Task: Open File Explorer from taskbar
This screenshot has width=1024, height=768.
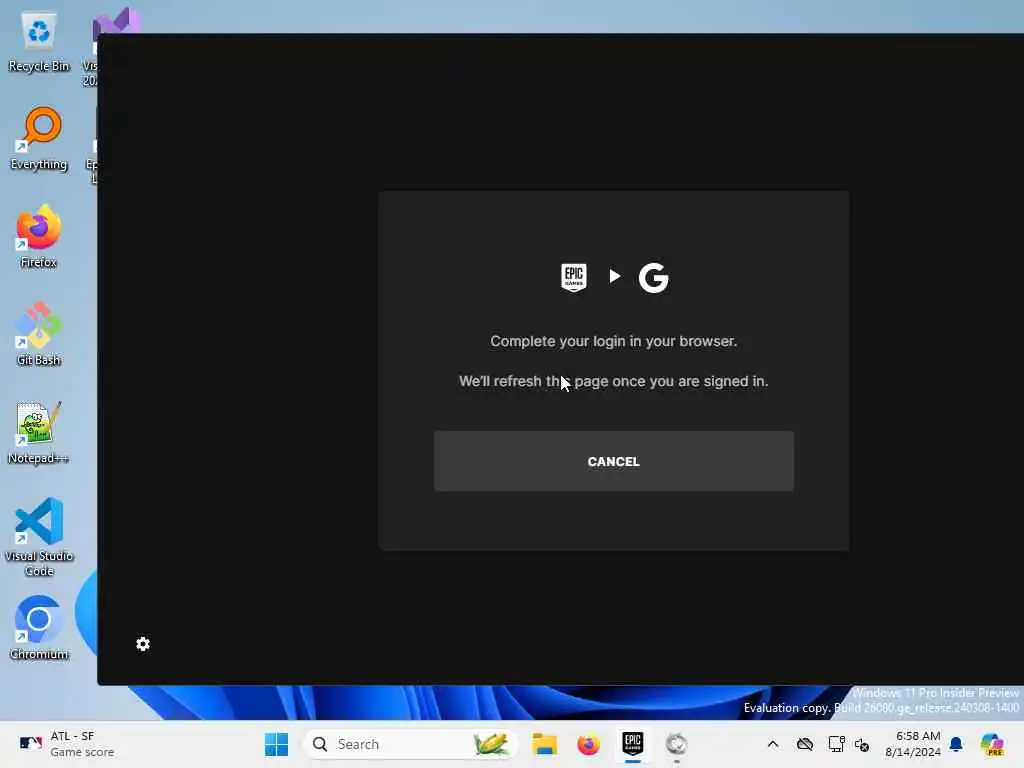Action: (x=544, y=744)
